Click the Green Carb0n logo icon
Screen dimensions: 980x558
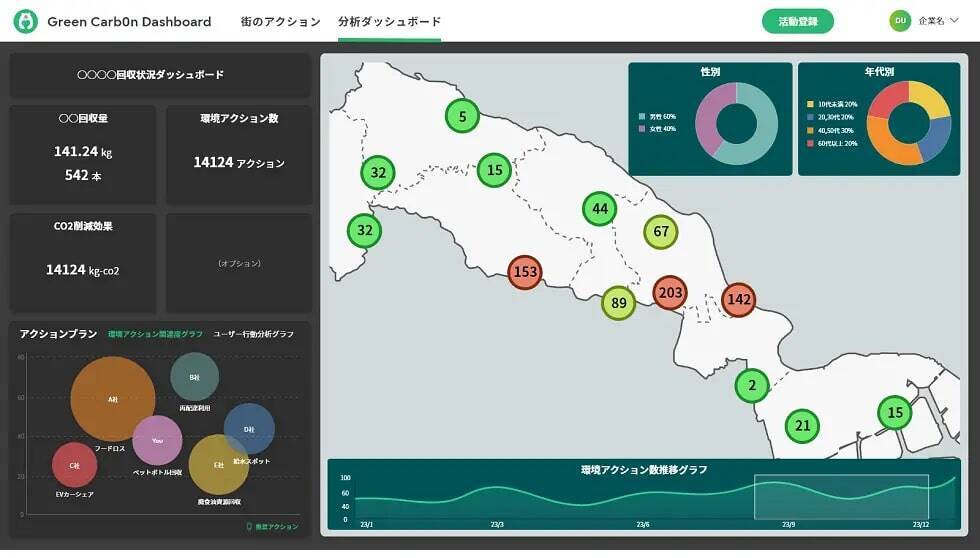pyautogui.click(x=26, y=21)
